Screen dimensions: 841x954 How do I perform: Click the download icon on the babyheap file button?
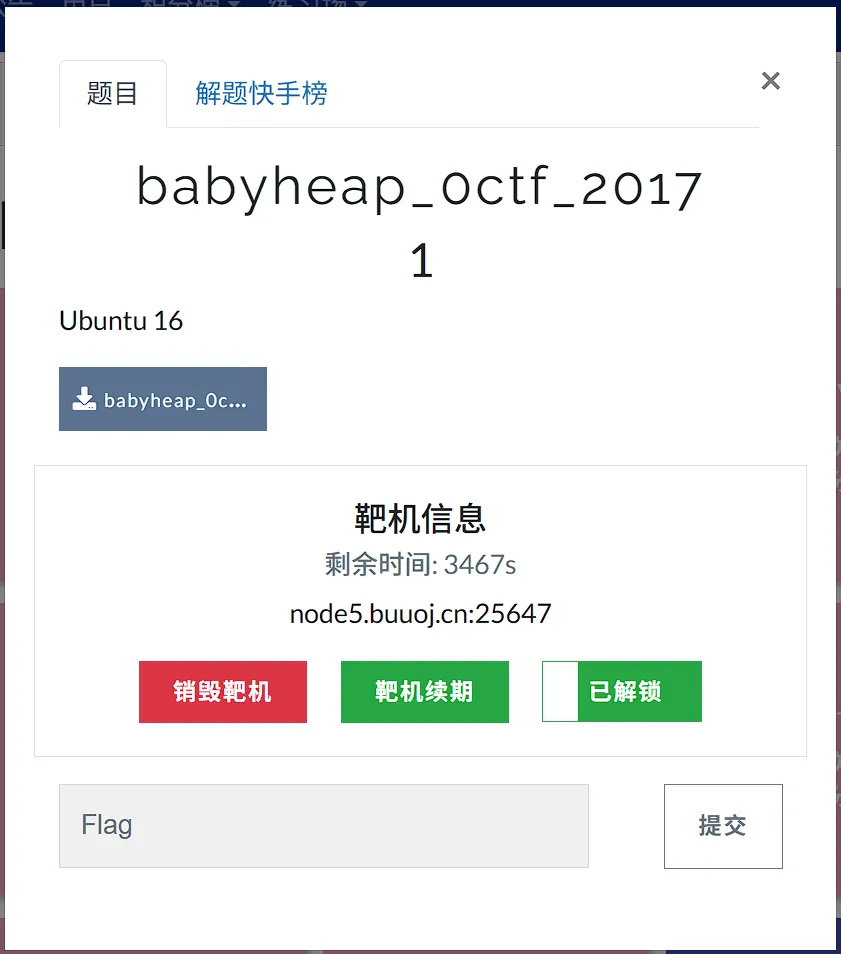point(84,399)
